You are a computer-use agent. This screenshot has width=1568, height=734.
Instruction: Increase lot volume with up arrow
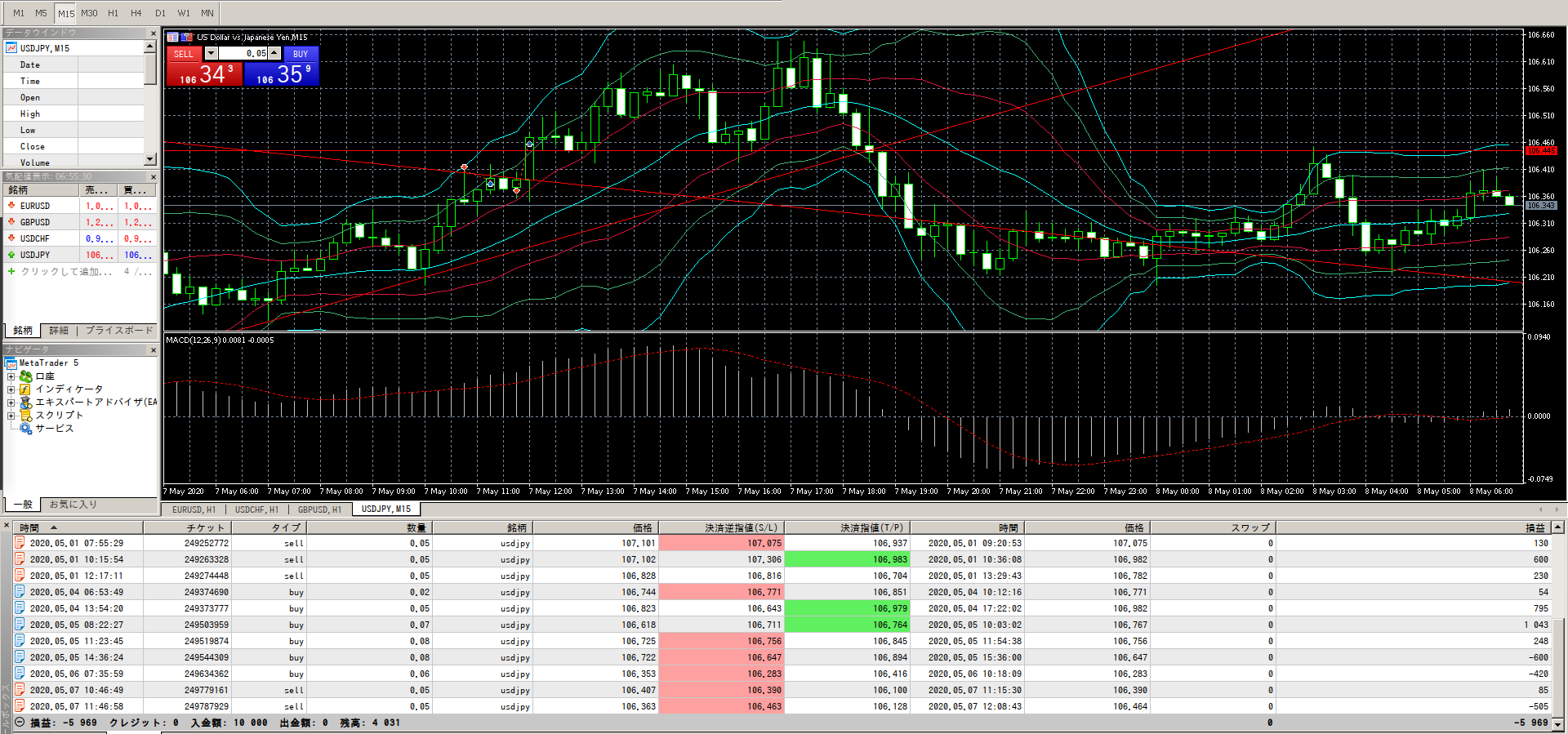(x=274, y=53)
